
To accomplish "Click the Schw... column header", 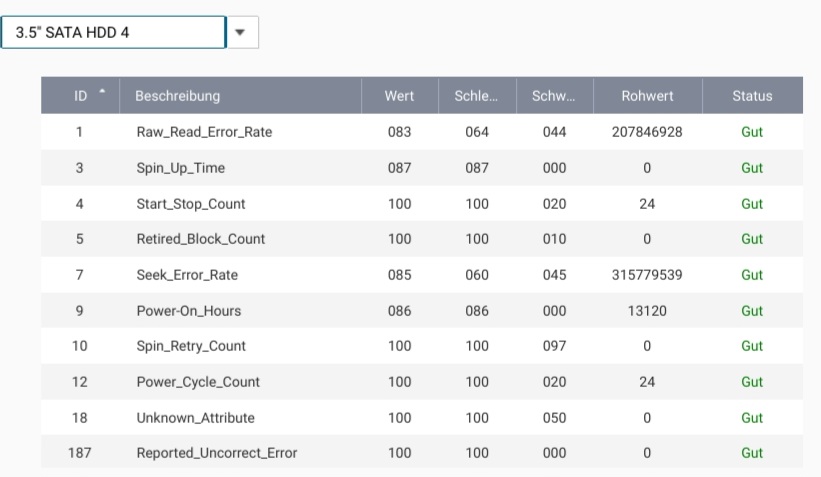I will coord(554,96).
